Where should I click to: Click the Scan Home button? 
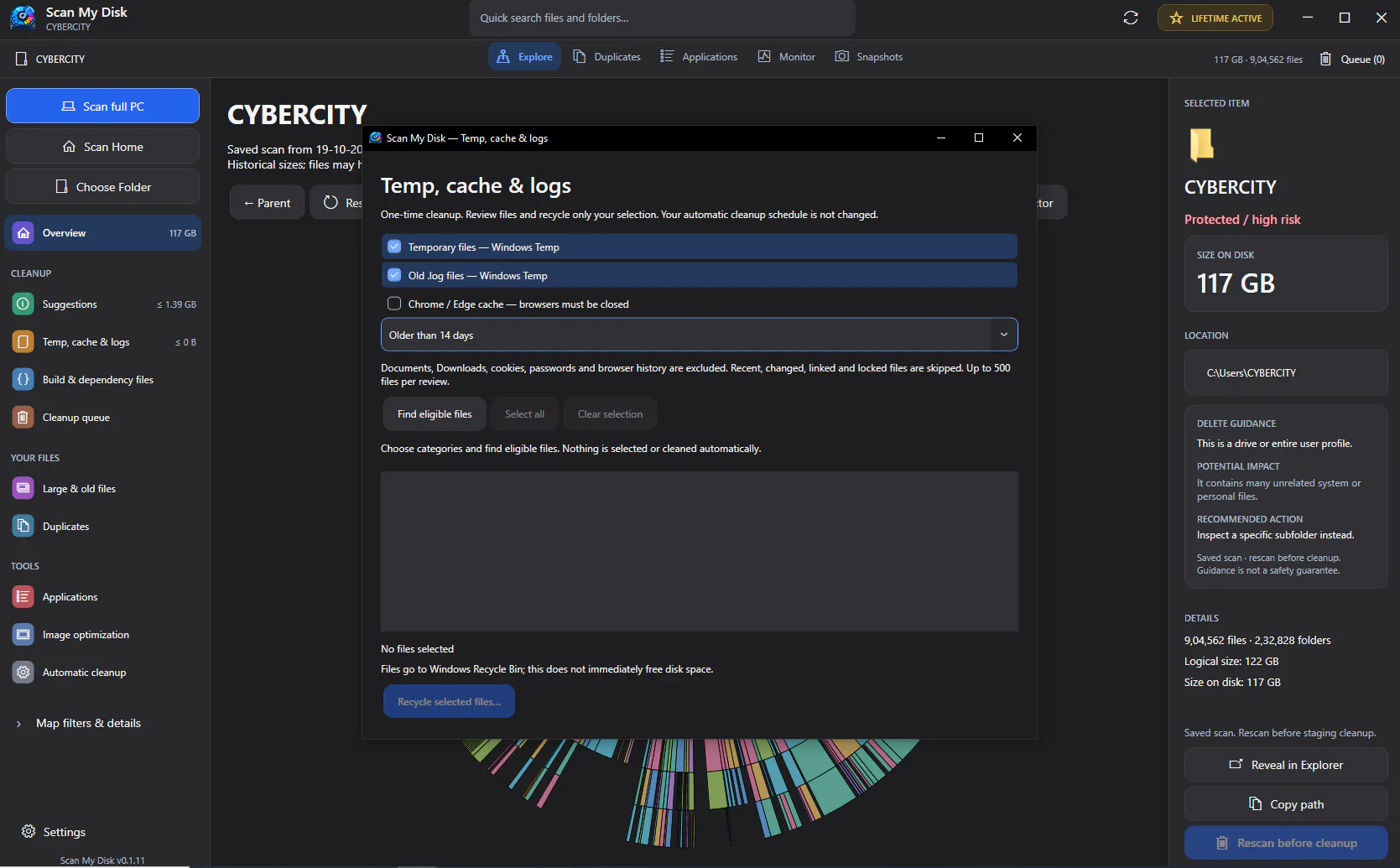(x=102, y=147)
